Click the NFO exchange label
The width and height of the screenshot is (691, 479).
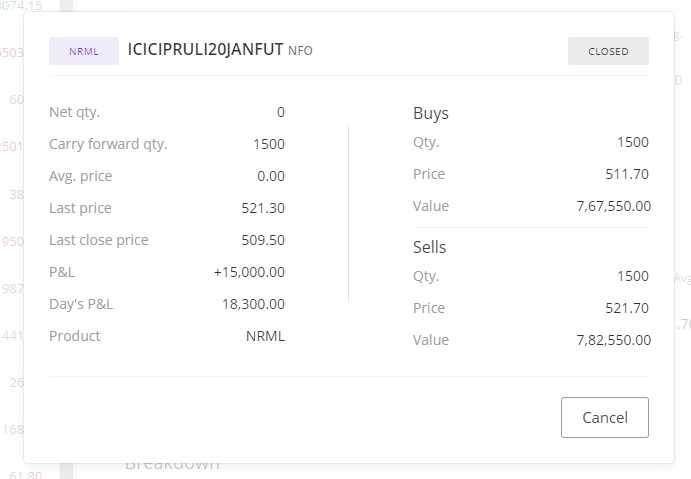[300, 51]
